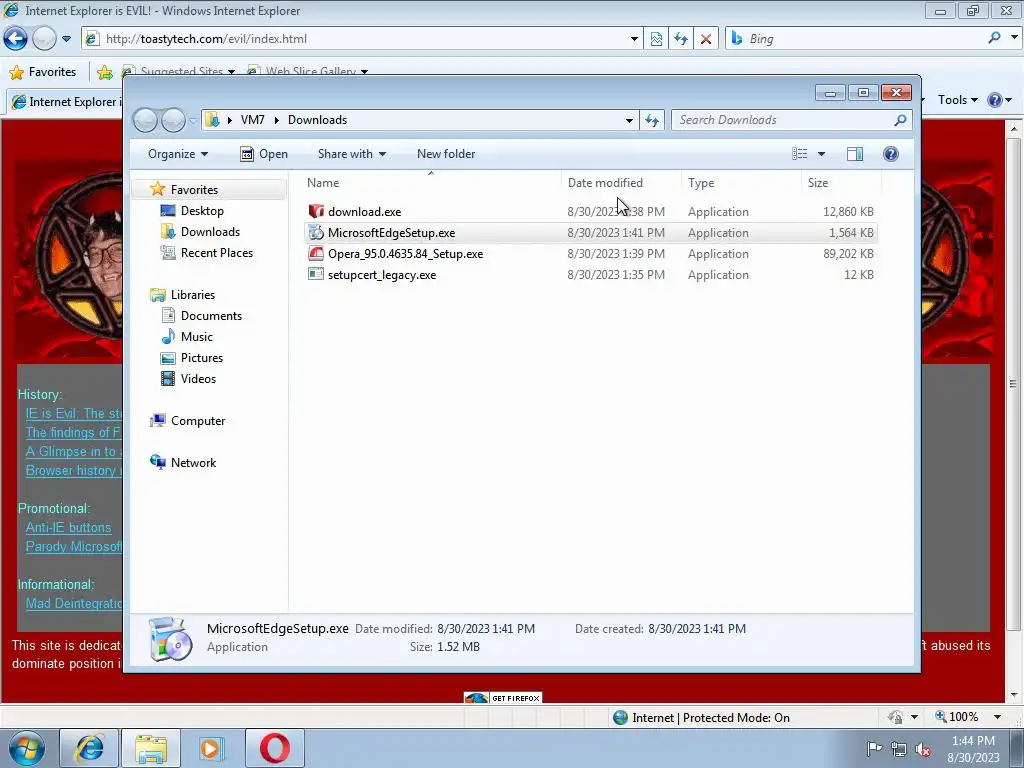Screen dimensions: 1024x768
Task: Open IE recent pages dropdown arrow
Action: coord(66,39)
